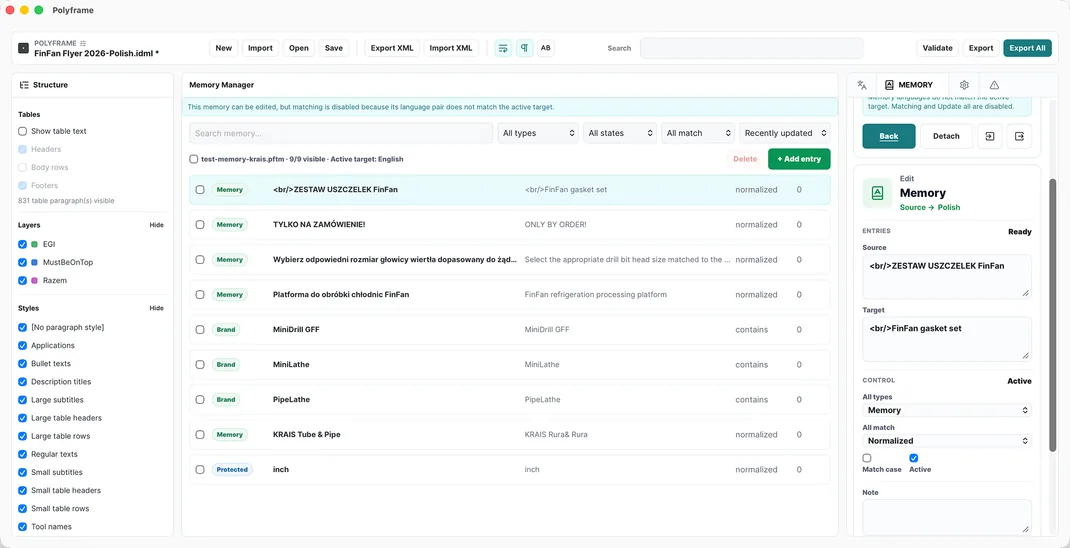Click the Open button
1070x548 pixels.
pos(299,48)
